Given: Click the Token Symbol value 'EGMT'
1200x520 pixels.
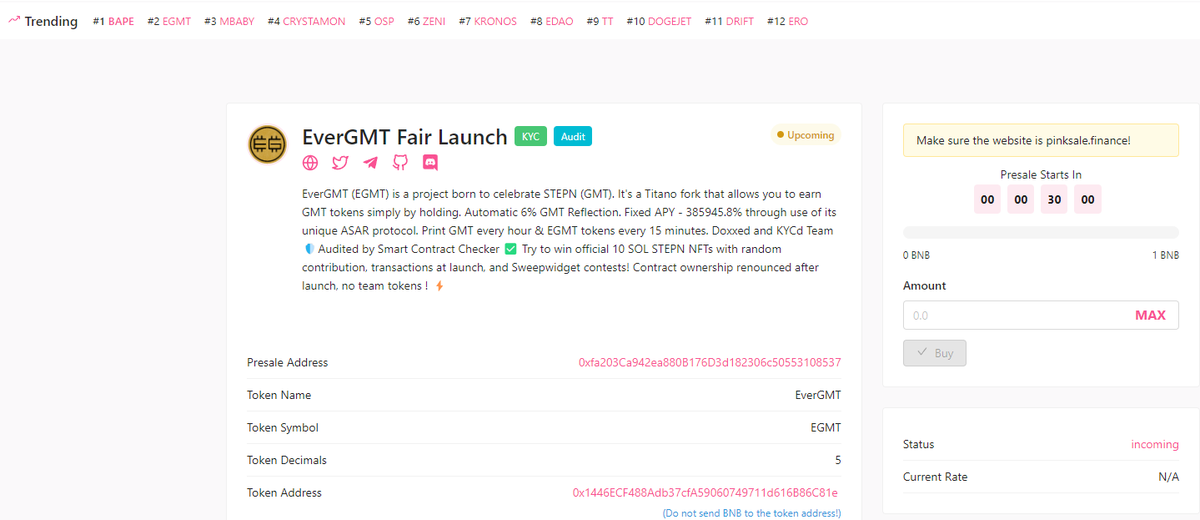Looking at the screenshot, I should click(x=826, y=427).
